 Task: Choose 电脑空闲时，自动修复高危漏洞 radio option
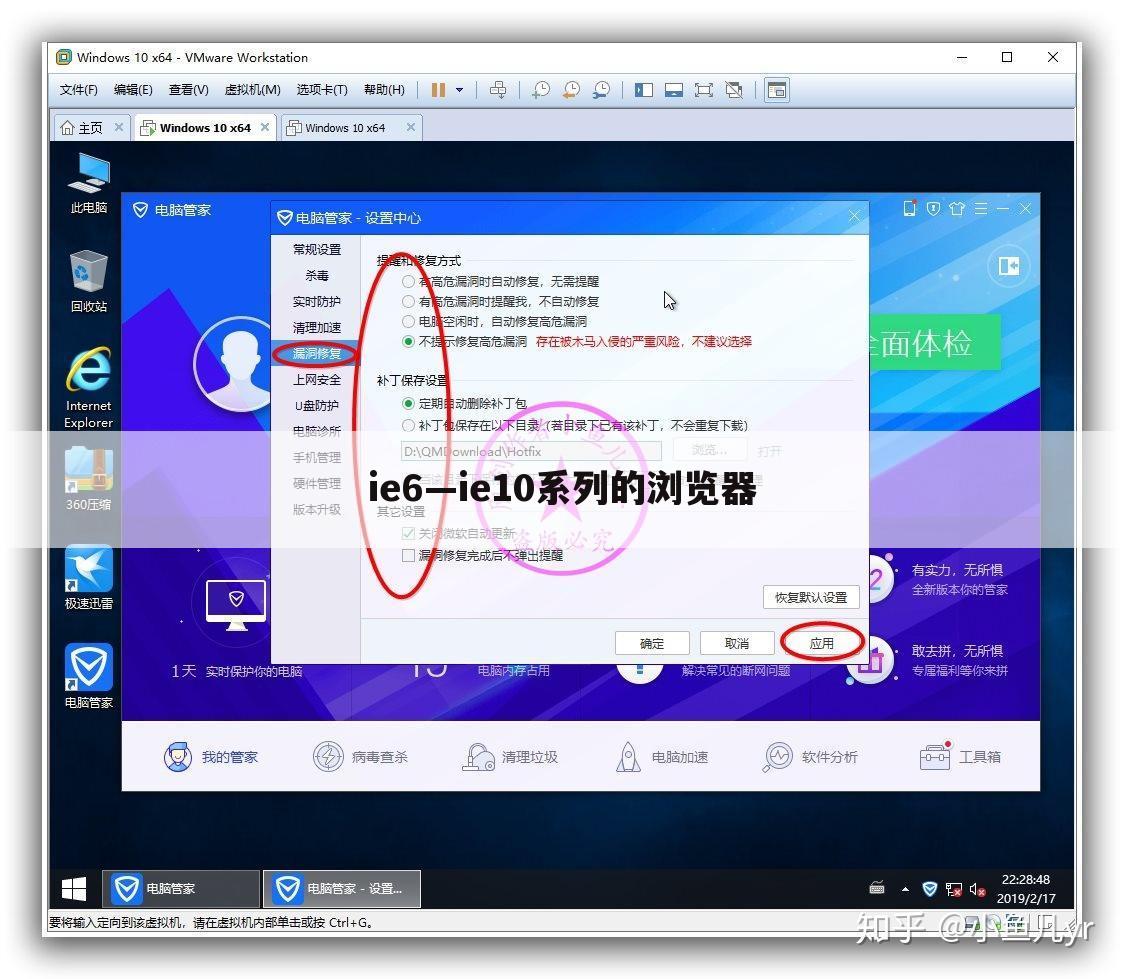point(409,321)
